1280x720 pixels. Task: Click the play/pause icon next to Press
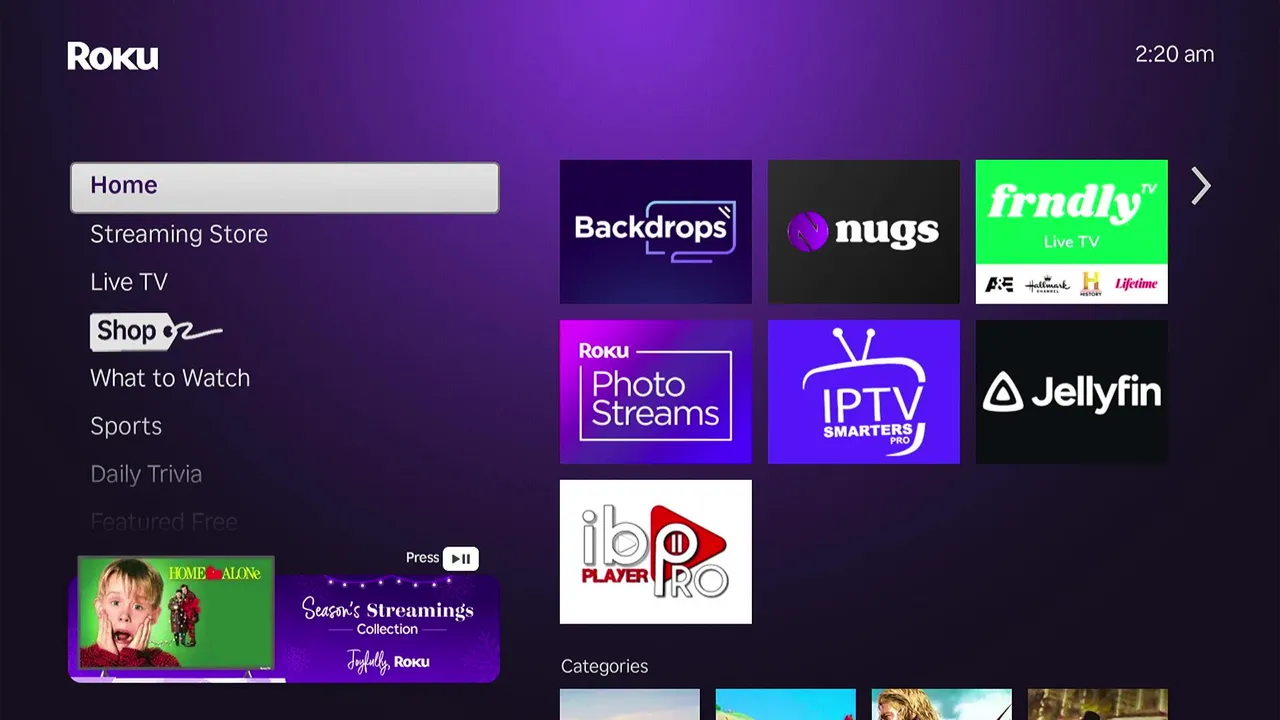click(461, 559)
